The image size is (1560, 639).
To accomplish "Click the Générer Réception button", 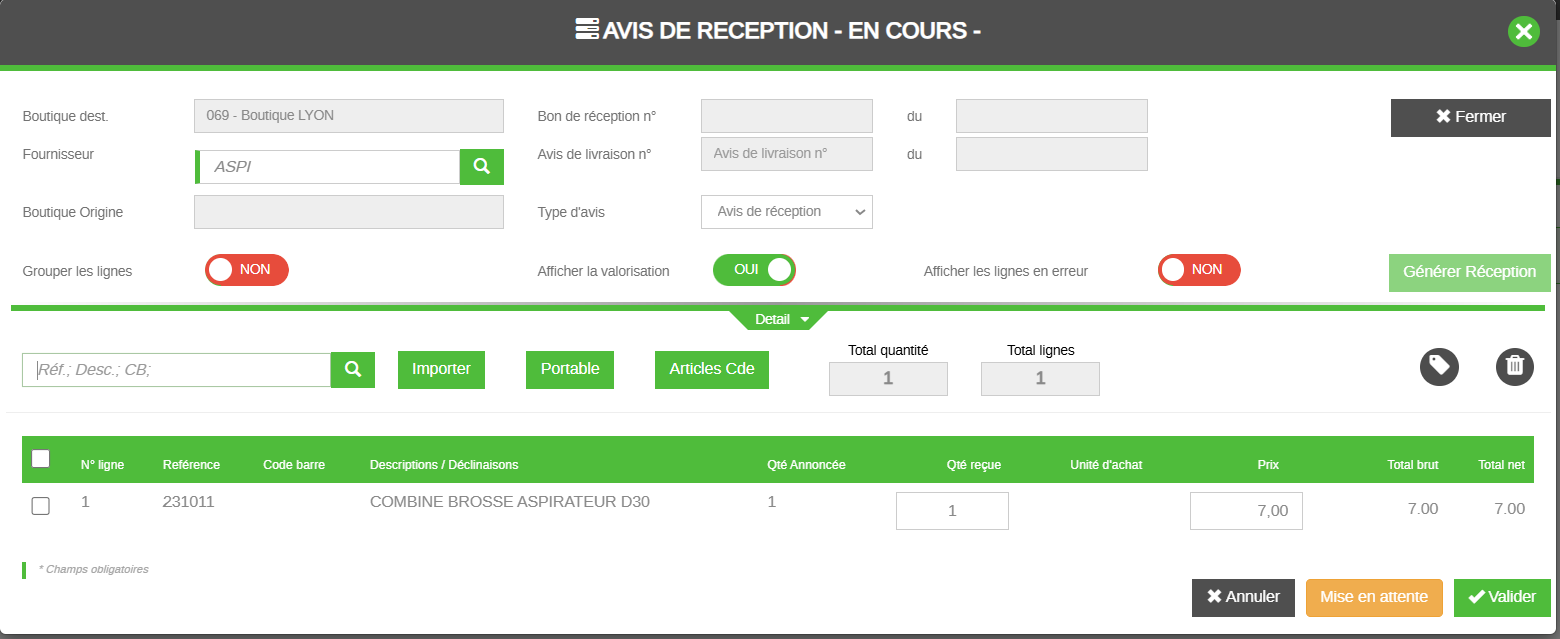I will [x=1470, y=272].
